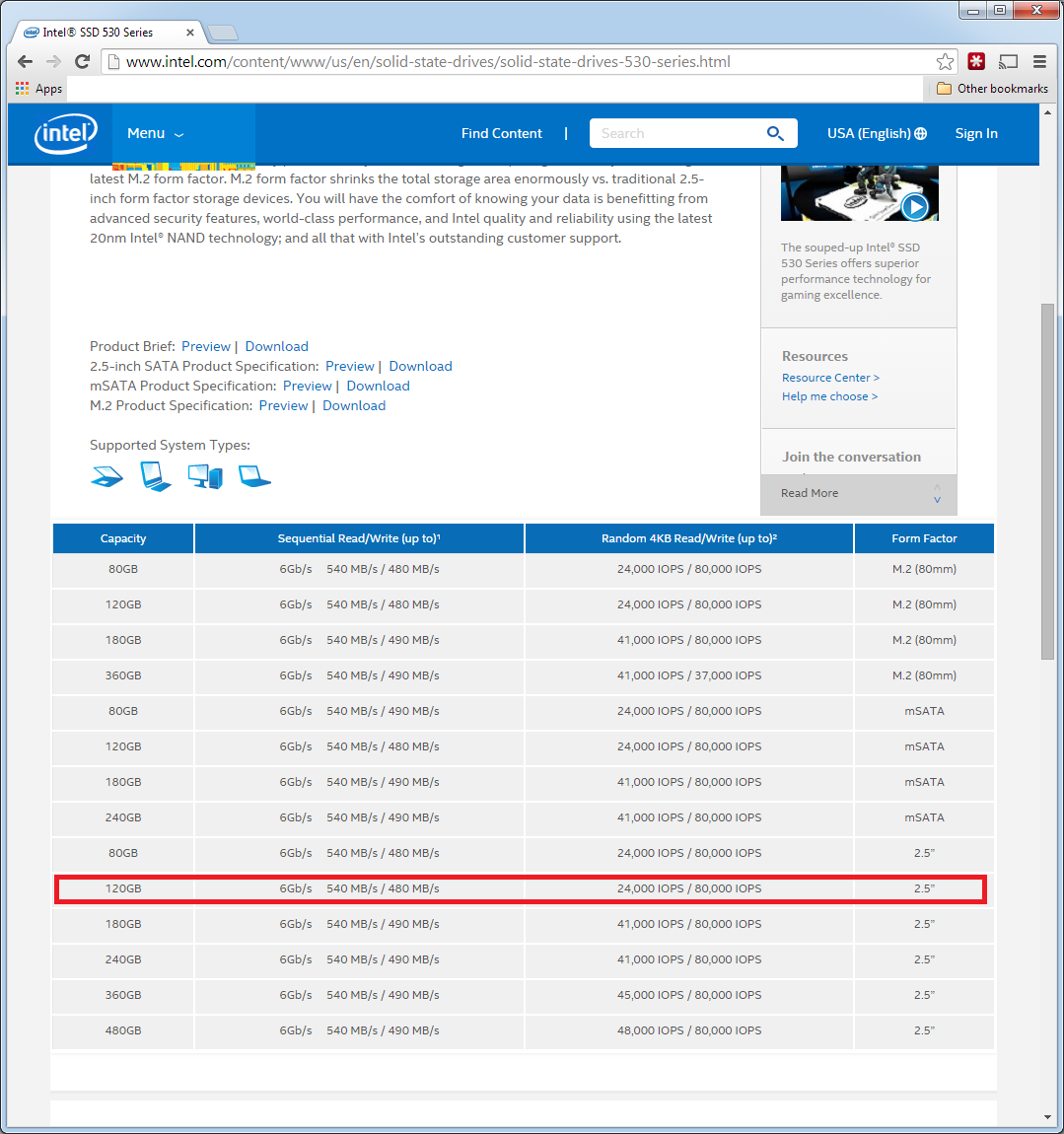Viewport: 1064px width, 1134px height.
Task: Click the 48,000 IOPS / 80,000 IOPS cell
Action: 689,1030
